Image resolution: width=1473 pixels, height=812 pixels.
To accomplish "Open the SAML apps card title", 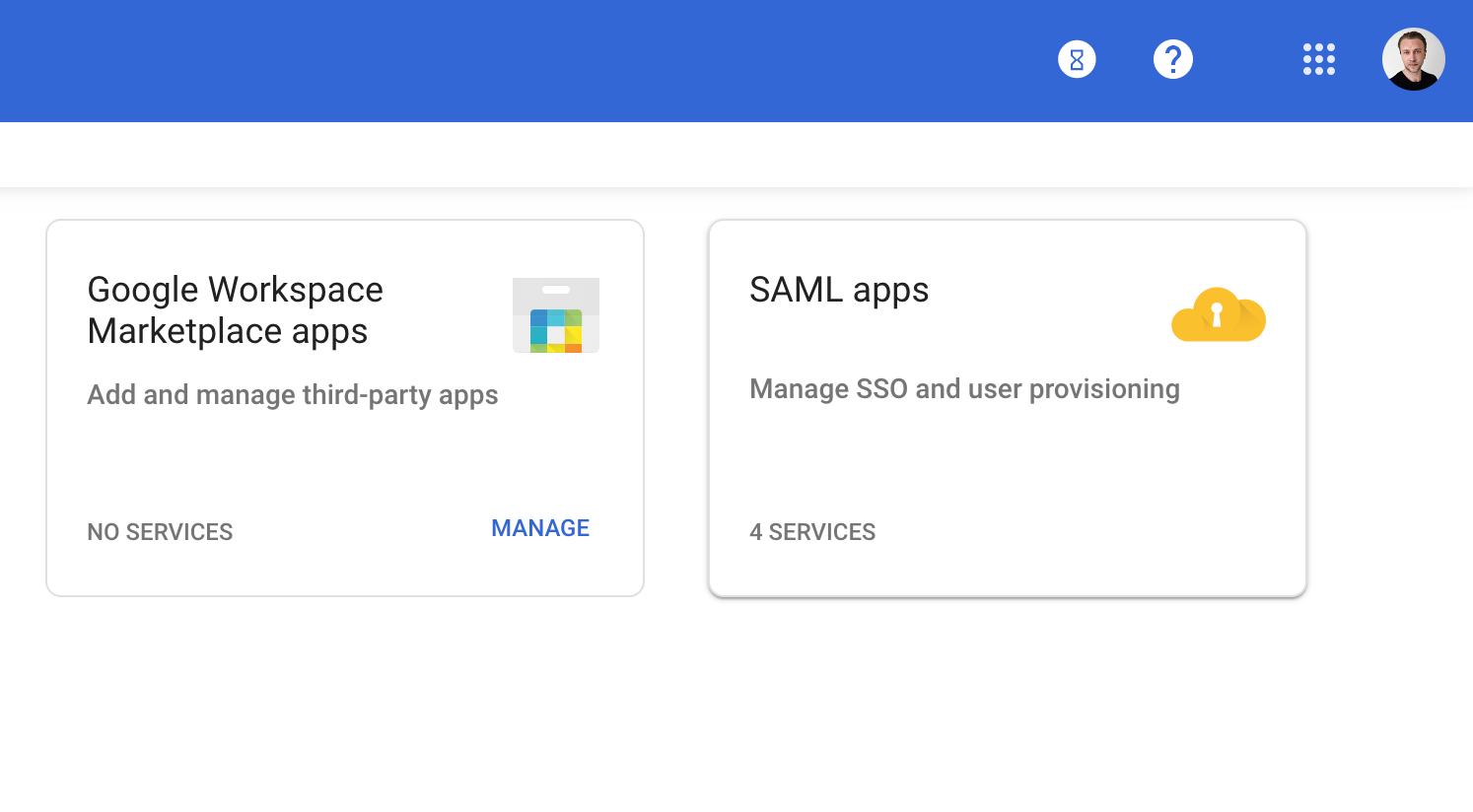I will [x=839, y=290].
